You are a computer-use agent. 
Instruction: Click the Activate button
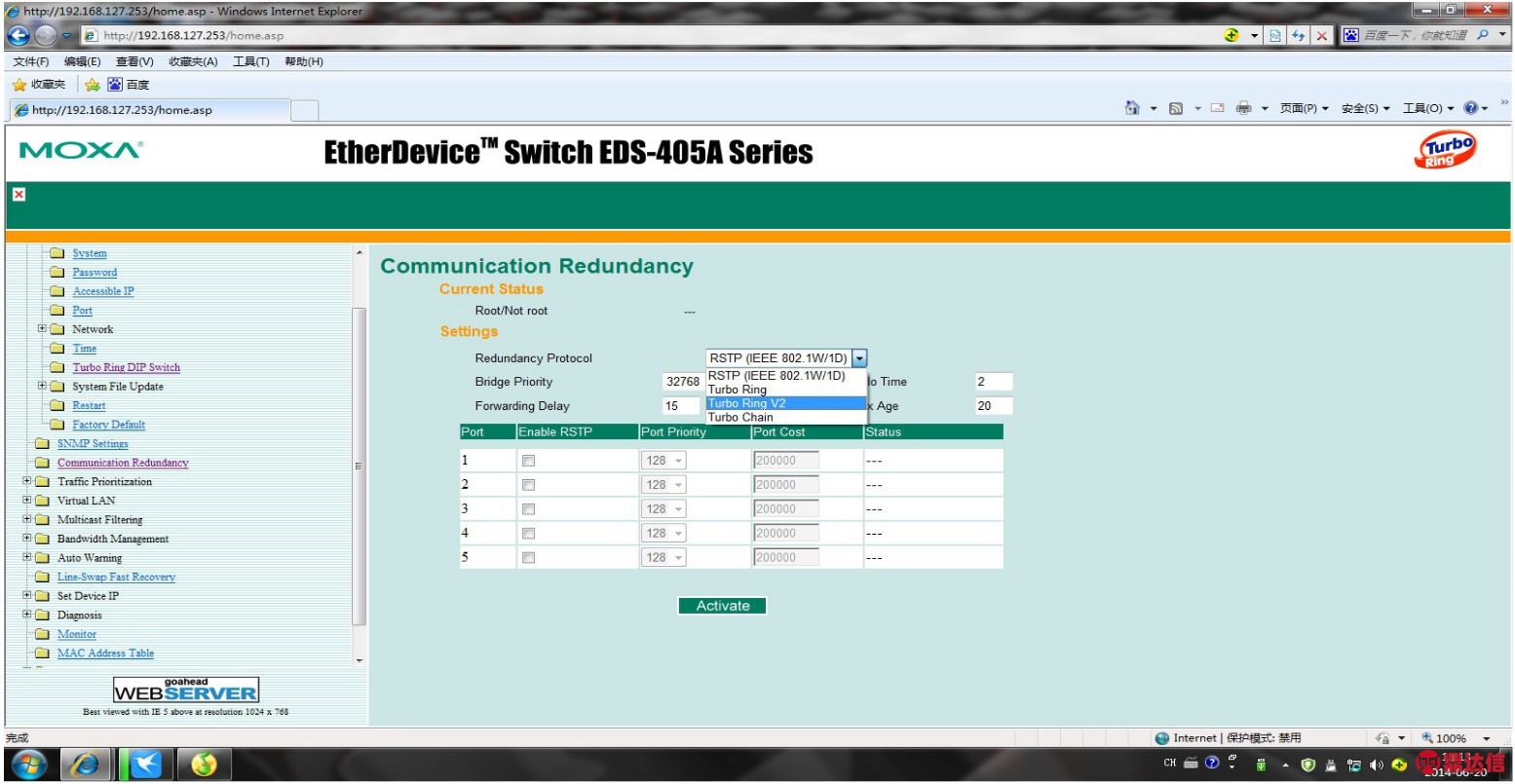(x=722, y=606)
